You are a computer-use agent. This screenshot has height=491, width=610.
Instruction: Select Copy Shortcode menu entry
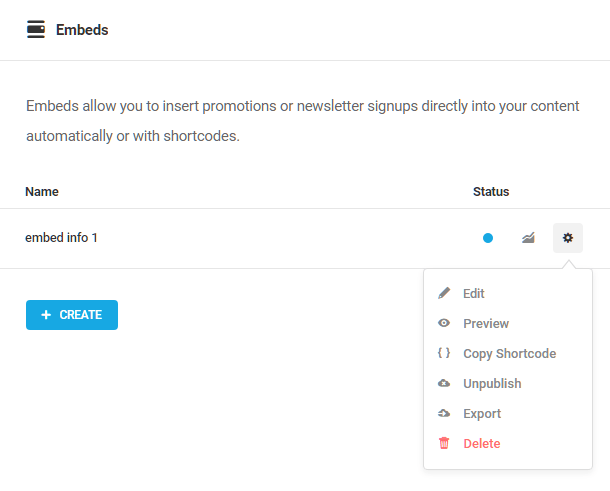(510, 353)
